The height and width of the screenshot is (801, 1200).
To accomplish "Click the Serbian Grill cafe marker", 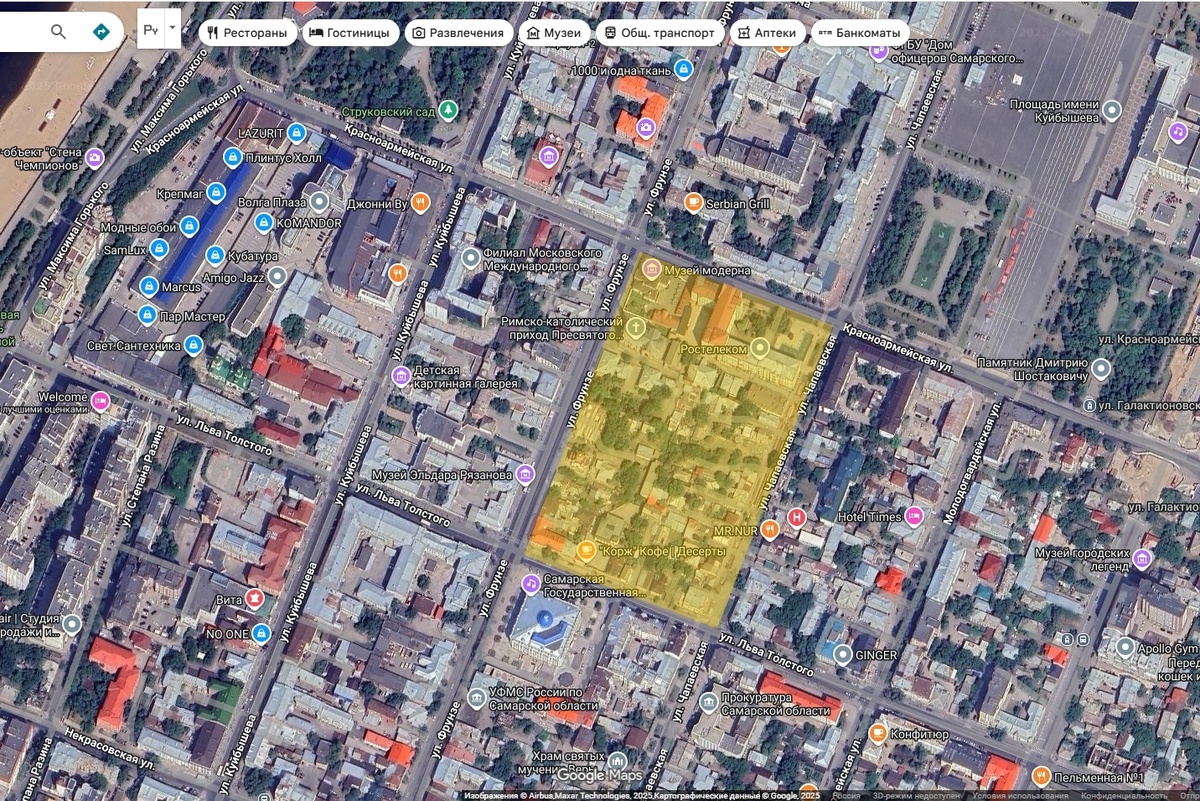I will click(x=693, y=203).
